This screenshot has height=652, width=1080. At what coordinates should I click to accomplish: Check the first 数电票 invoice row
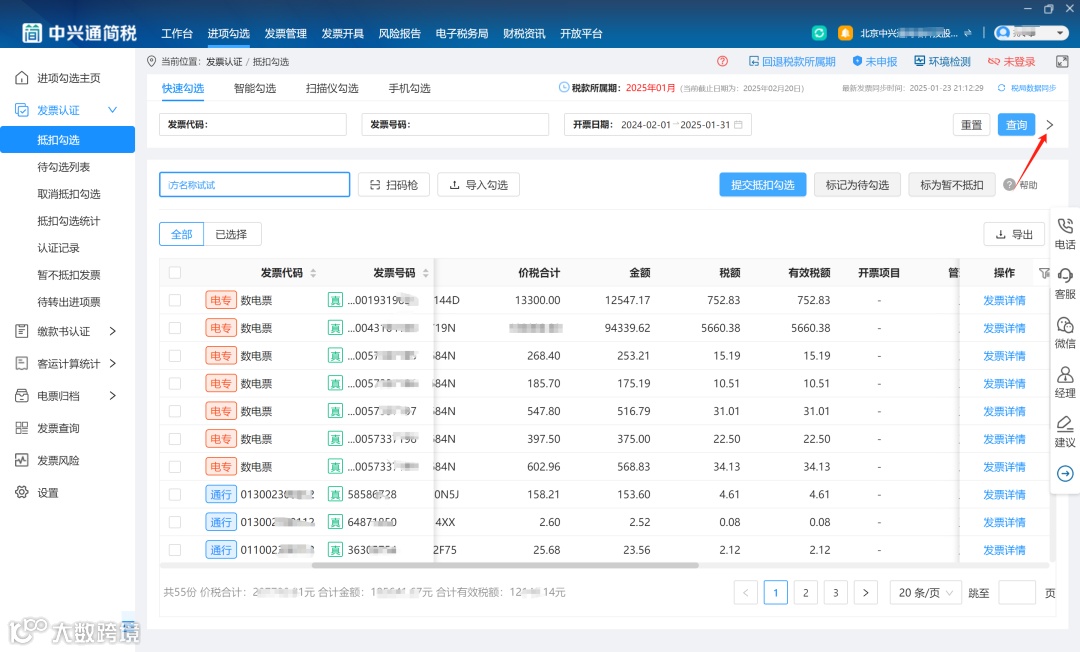click(175, 299)
